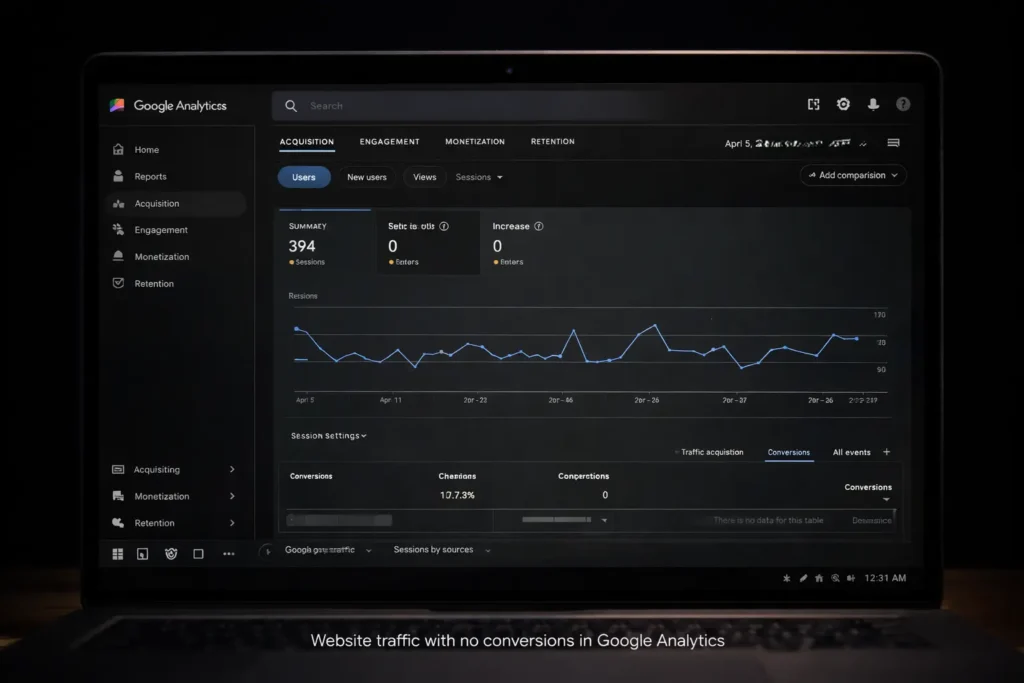Click the Google Analytics logo icon
This screenshot has height=683, width=1024.
click(x=118, y=105)
